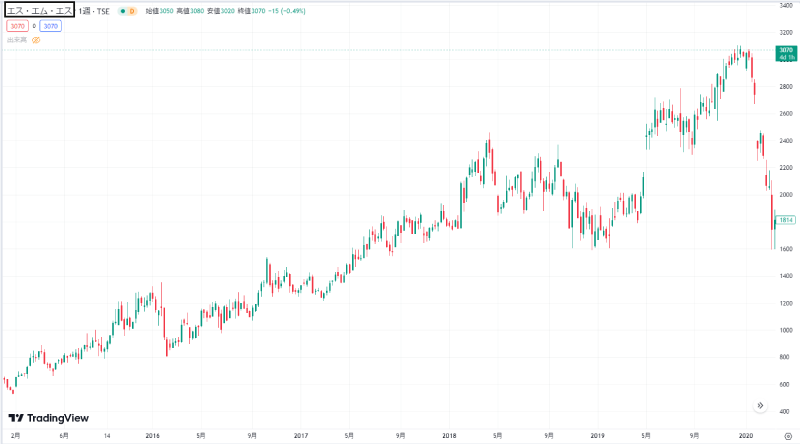This screenshot has height=444, width=800.
Task: Click the 2018 label on the time axis
Action: 449,436
